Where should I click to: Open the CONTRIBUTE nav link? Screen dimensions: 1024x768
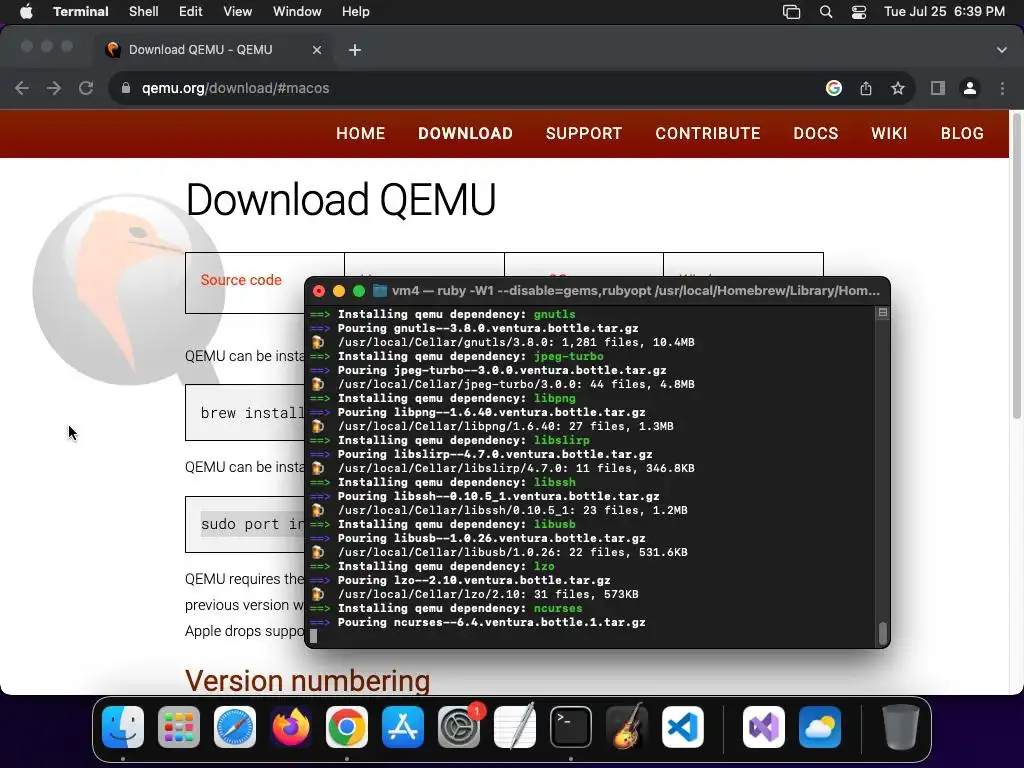[708, 133]
